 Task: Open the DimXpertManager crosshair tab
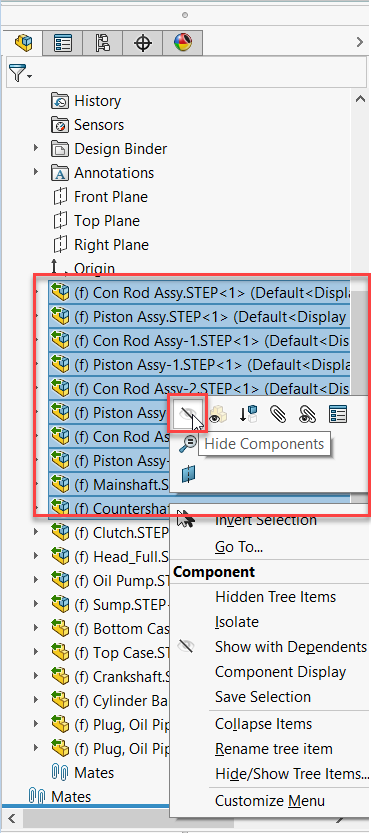click(142, 42)
